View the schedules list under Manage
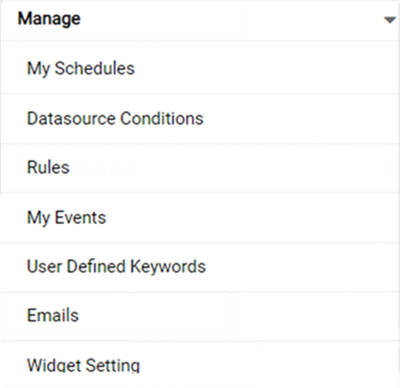Image resolution: width=400 pixels, height=388 pixels. coord(200,68)
